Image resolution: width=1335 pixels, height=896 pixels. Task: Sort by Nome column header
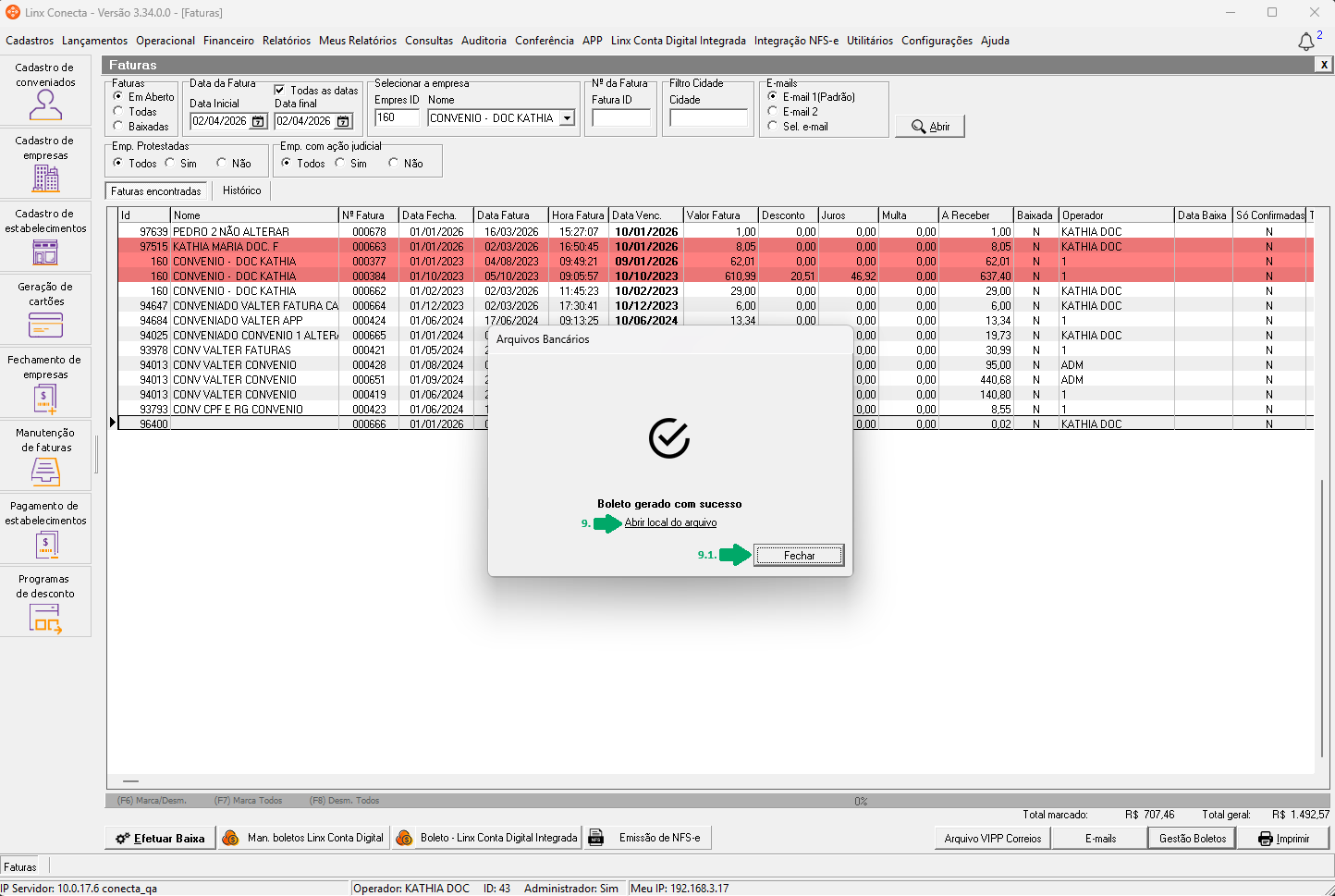255,215
